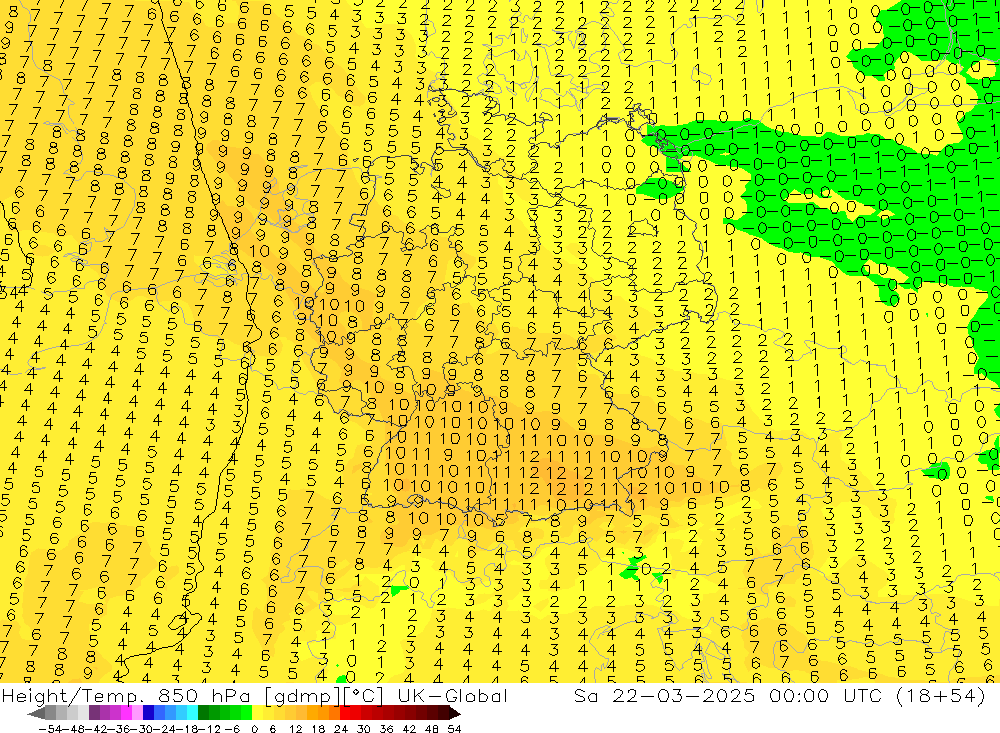
Task: Click the '-12' legend scale value
Action: tap(209, 729)
